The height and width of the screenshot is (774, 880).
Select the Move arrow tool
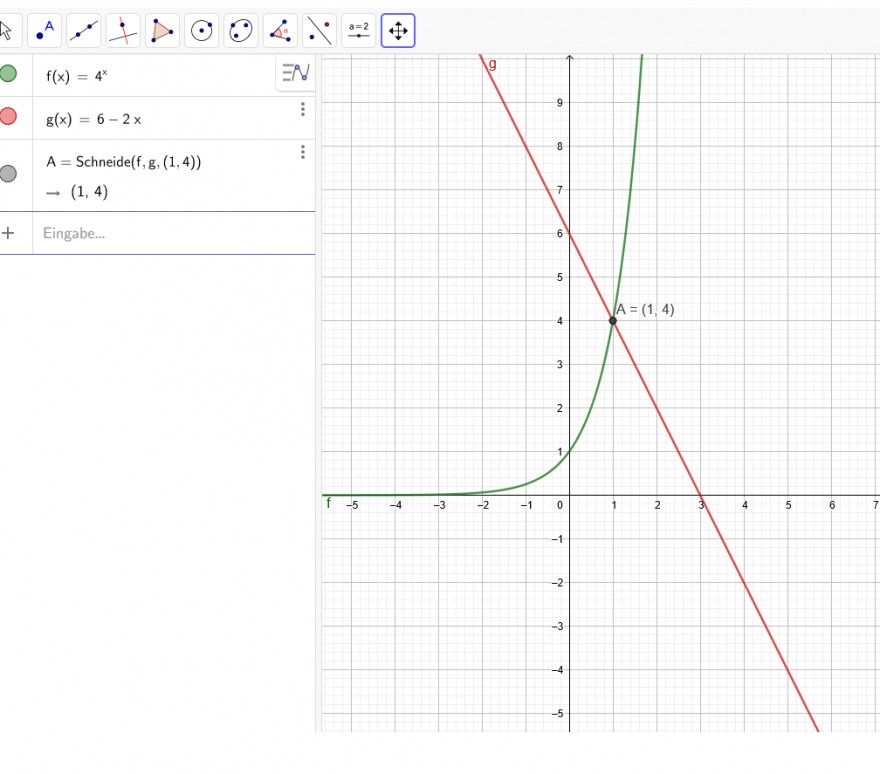7,30
